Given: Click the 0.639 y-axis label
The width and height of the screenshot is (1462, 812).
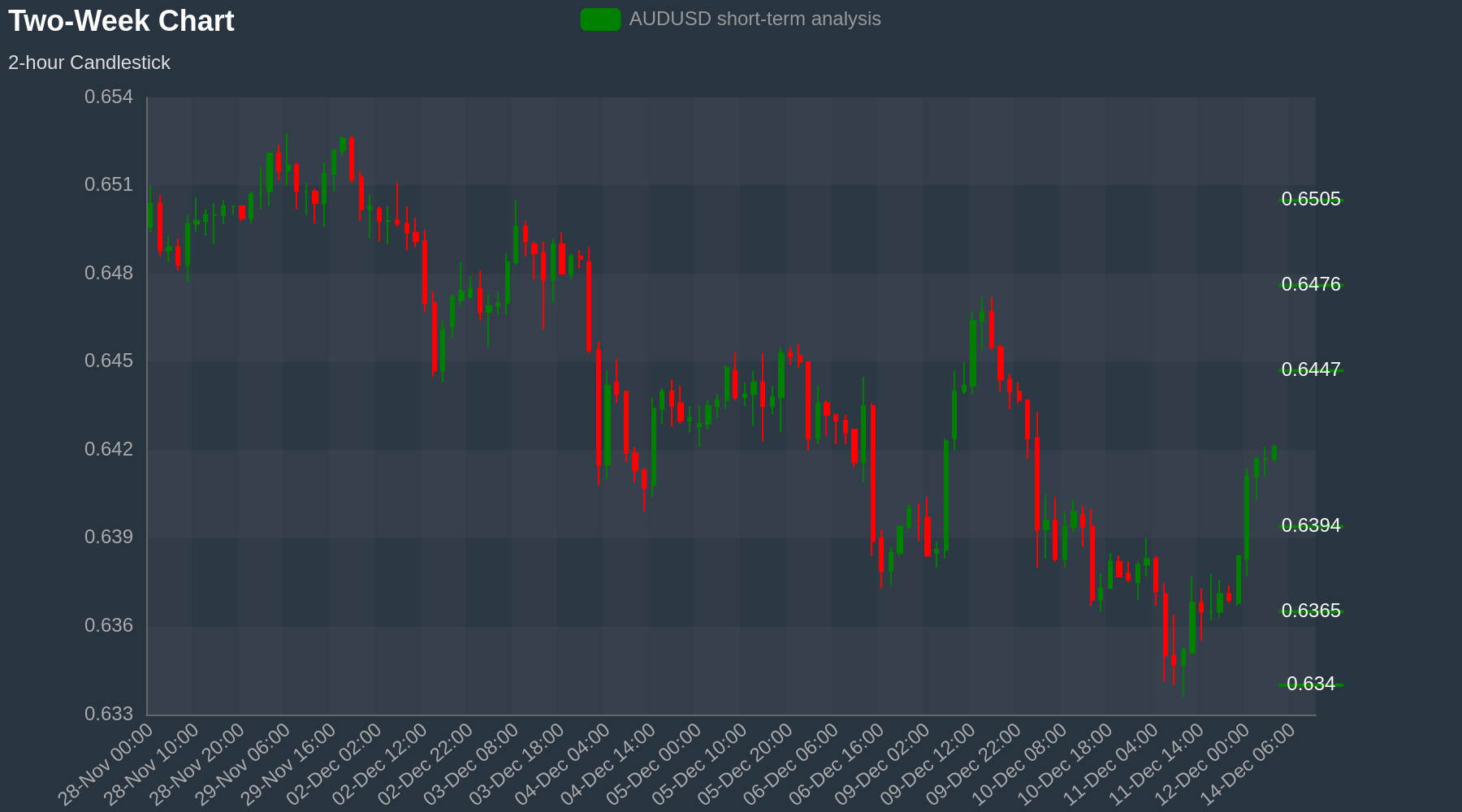Looking at the screenshot, I should 109,537.
